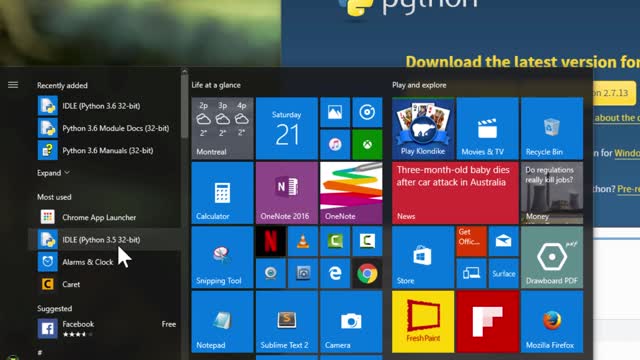Open Python 3.6 Module Docs (32-bit)
Viewport: 640px width, 360px height.
[104, 128]
